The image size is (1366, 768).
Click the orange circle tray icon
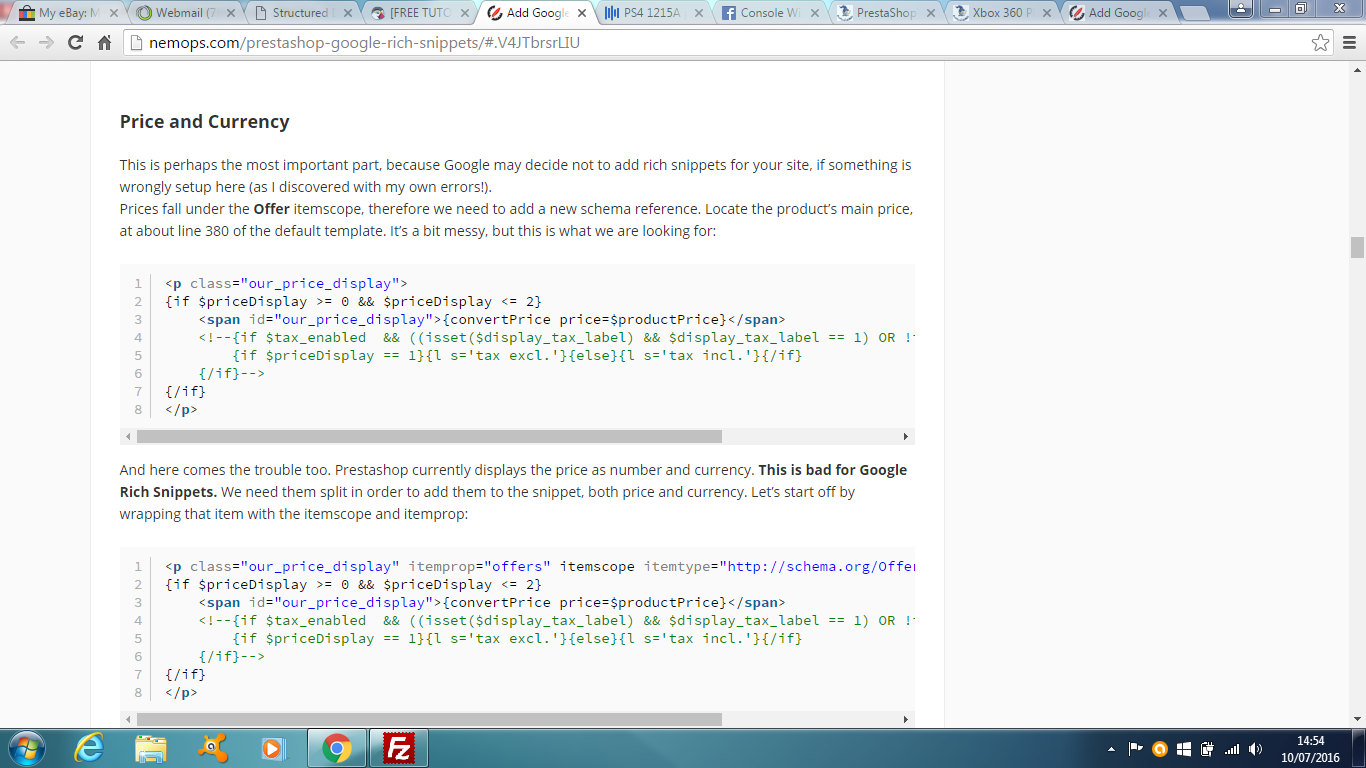[x=1160, y=748]
